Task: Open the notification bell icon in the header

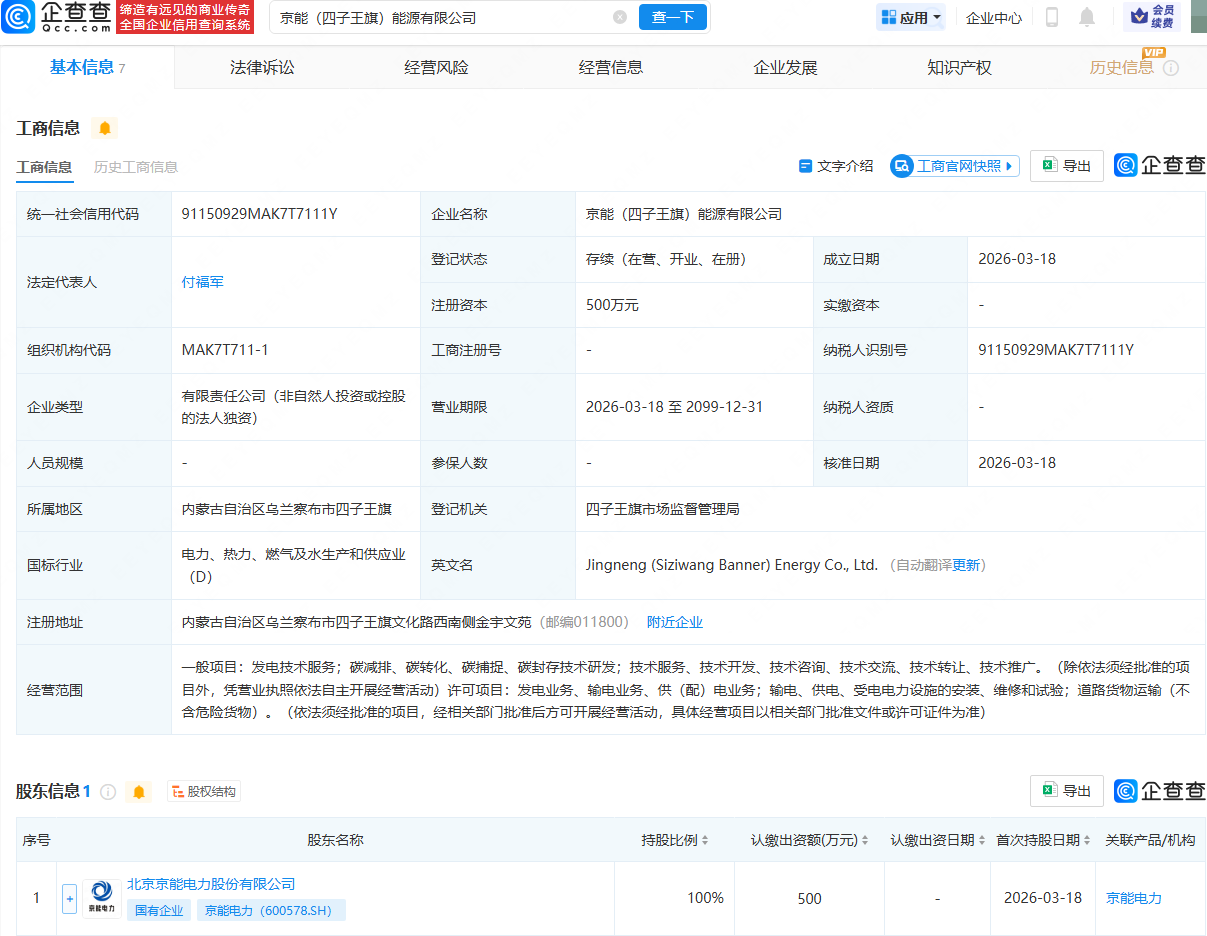Action: click(1089, 17)
